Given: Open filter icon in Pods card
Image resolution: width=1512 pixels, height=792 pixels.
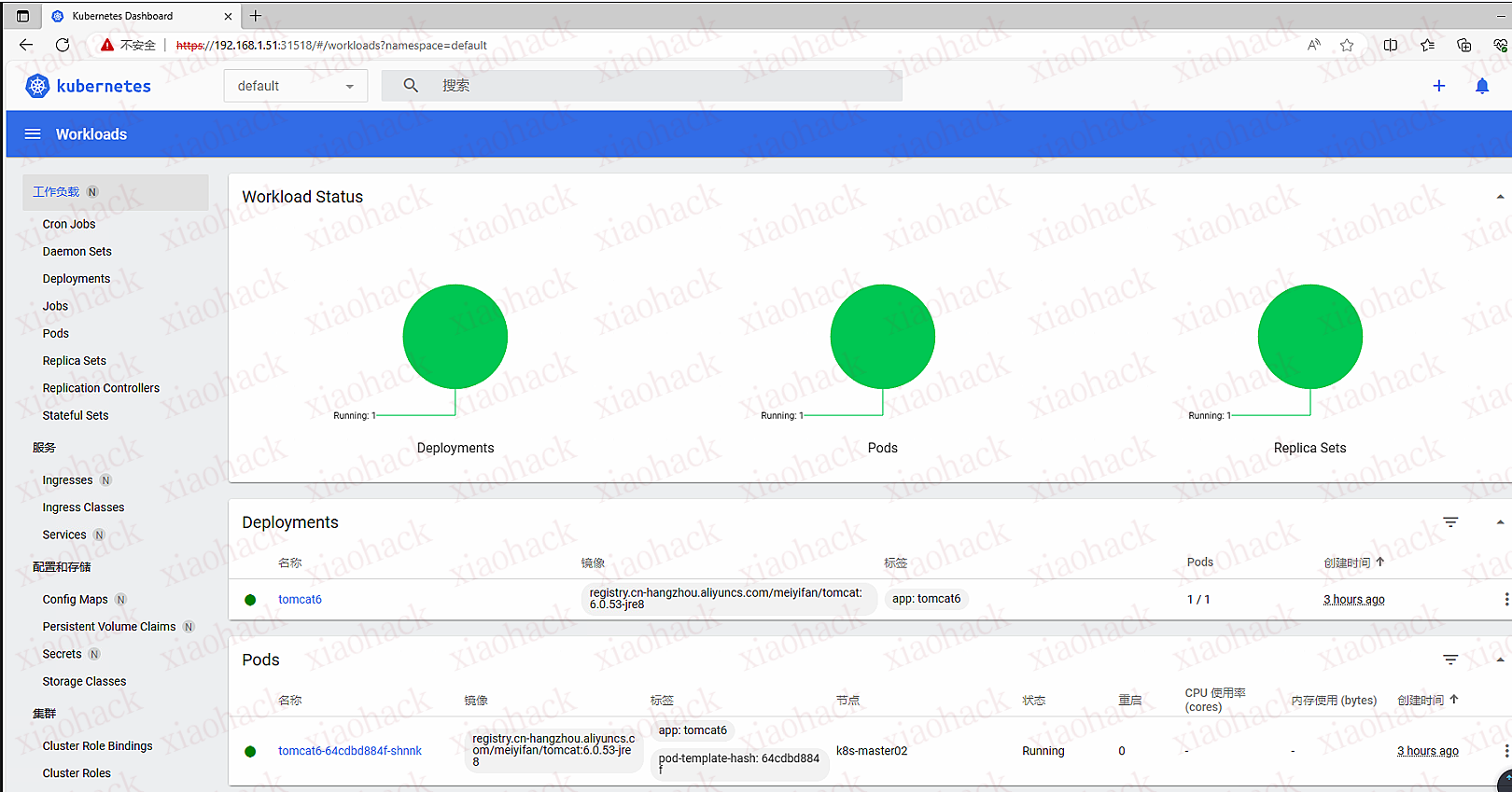Looking at the screenshot, I should [x=1450, y=660].
